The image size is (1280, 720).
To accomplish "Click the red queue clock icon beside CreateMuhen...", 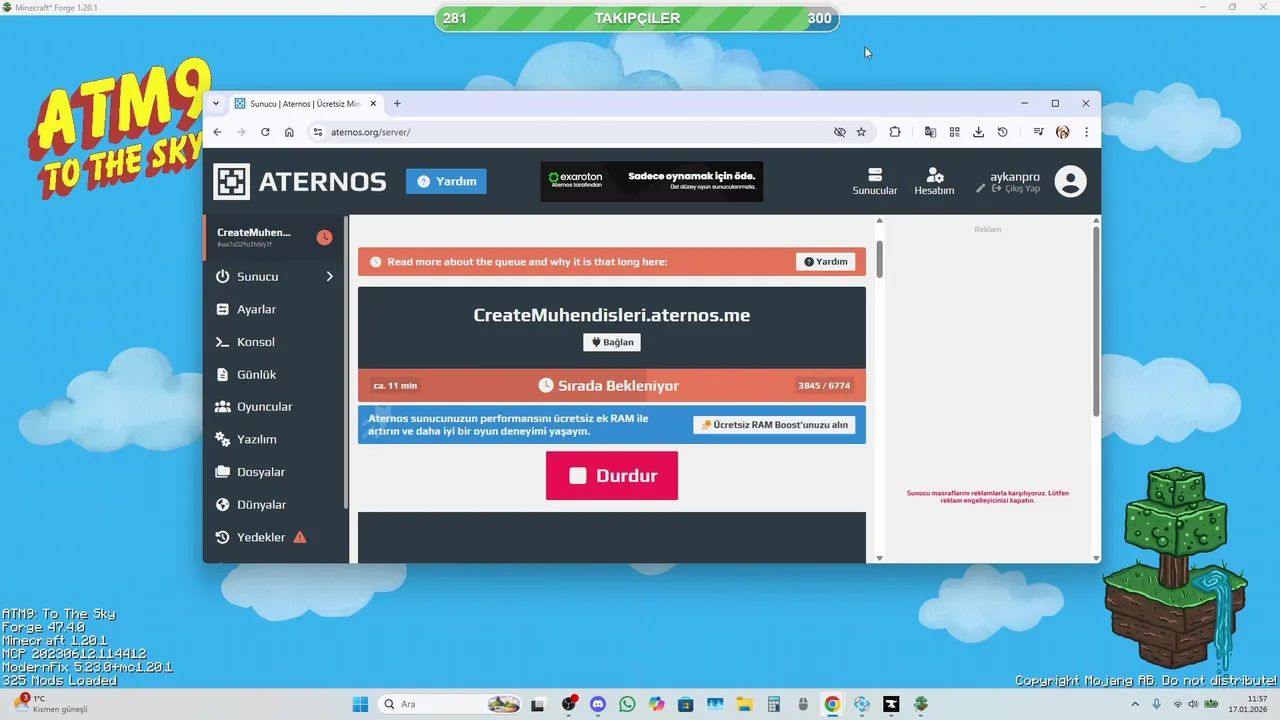I will [x=324, y=237].
